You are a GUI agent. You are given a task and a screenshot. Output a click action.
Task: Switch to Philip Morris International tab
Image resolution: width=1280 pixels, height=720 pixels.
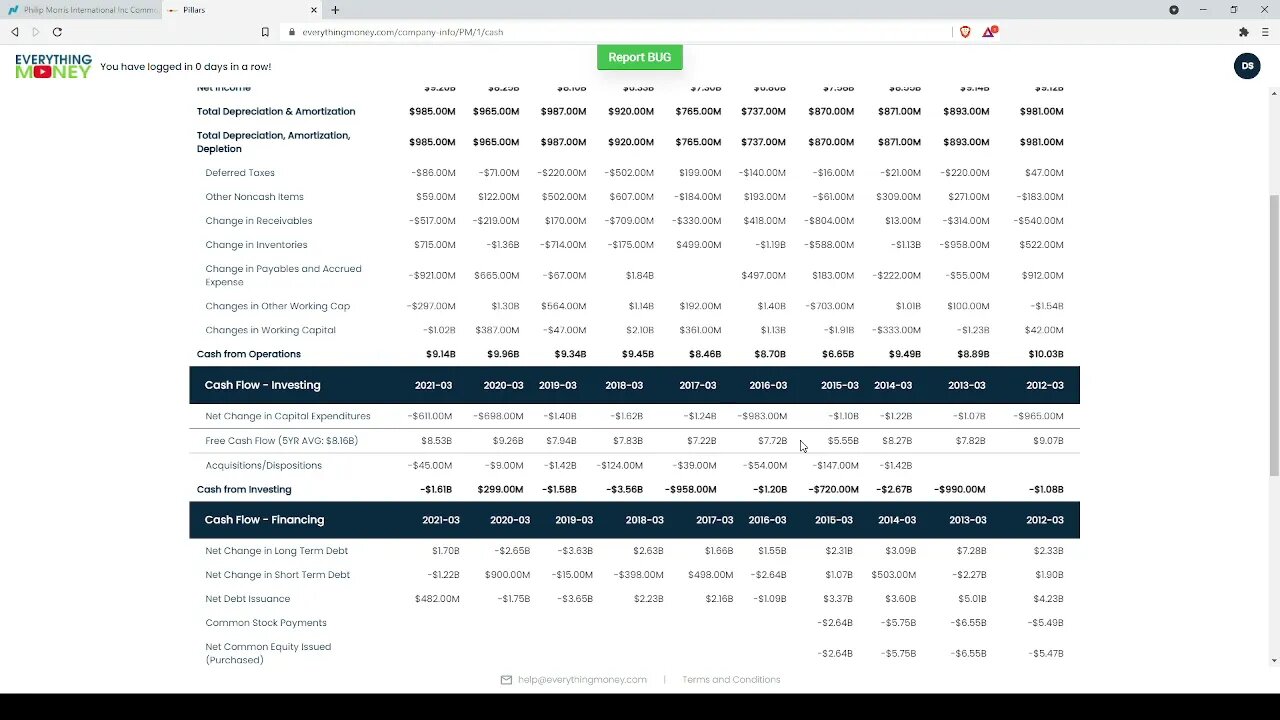80,10
